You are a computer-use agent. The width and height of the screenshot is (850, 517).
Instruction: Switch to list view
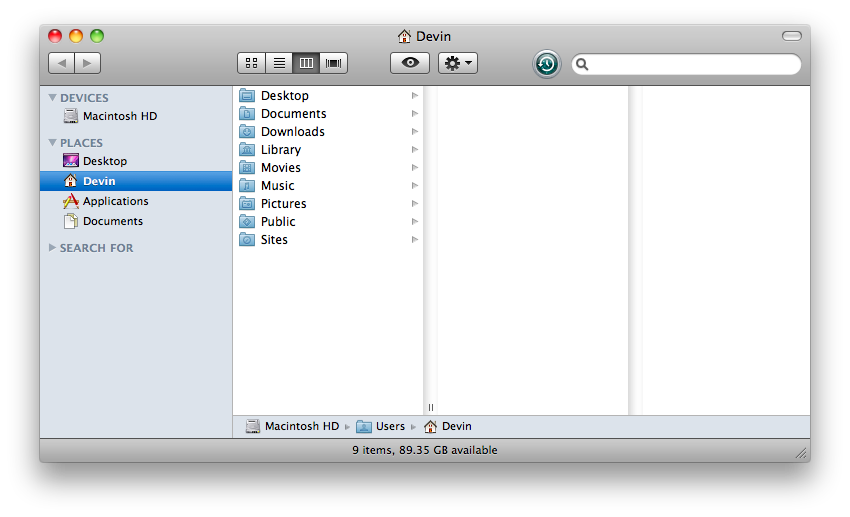[x=279, y=63]
